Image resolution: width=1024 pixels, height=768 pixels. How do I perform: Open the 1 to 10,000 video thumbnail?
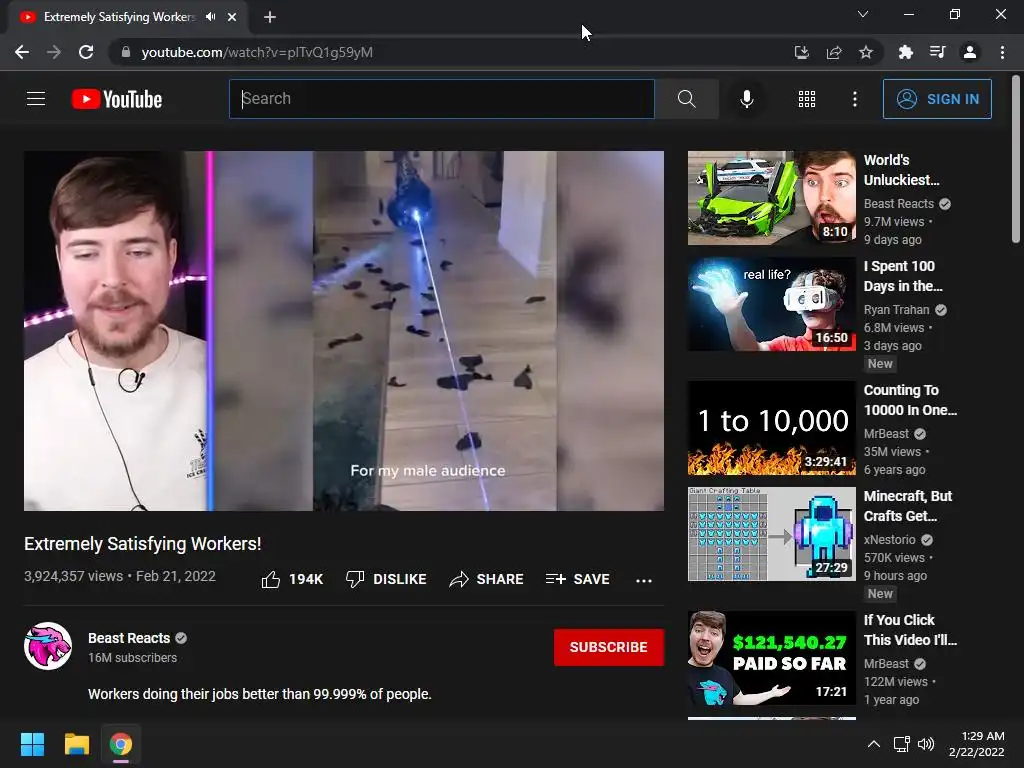point(771,428)
